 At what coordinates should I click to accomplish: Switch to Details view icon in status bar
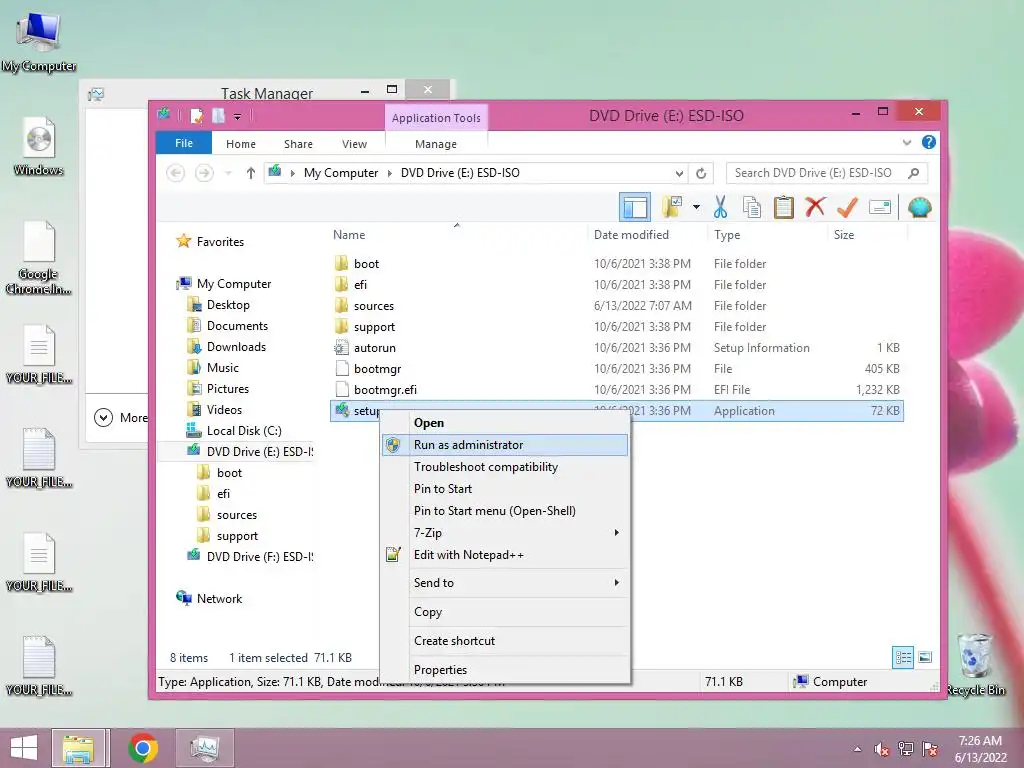pyautogui.click(x=903, y=657)
